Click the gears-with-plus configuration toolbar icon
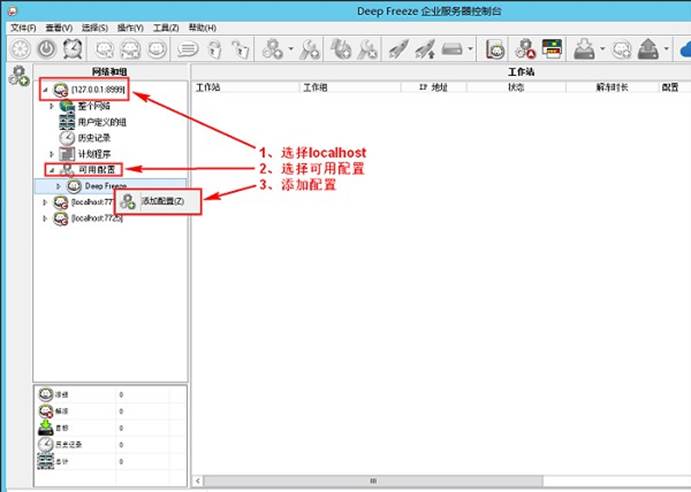This screenshot has height=492, width=691. pyautogui.click(x=272, y=49)
